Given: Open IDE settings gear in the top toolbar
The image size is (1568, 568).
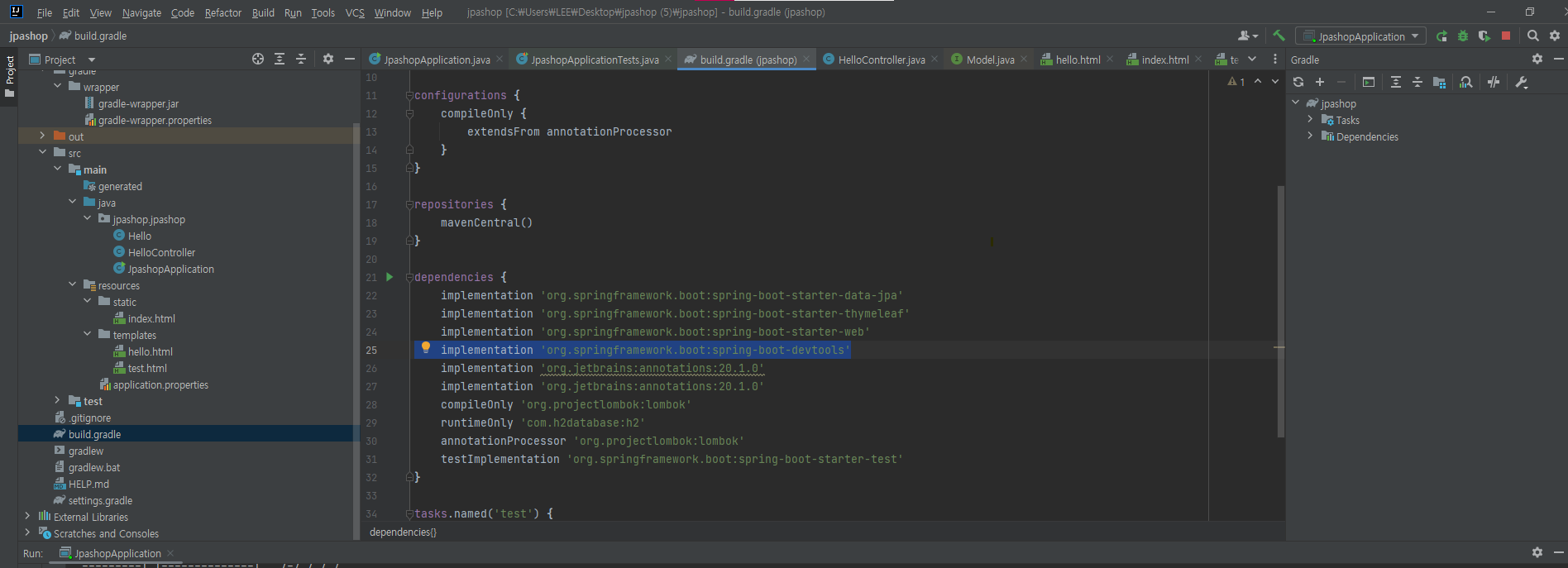Looking at the screenshot, I should (1555, 36).
